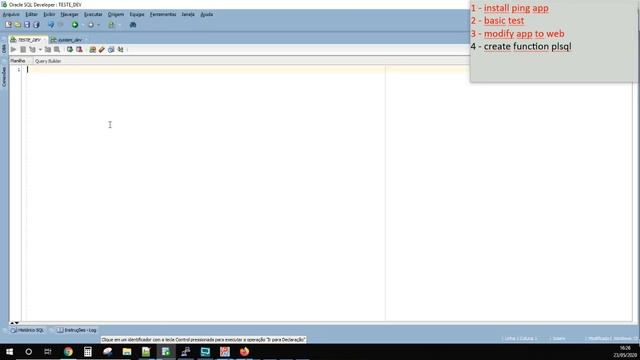Click the vertical Conexões side panel label

tap(4, 77)
